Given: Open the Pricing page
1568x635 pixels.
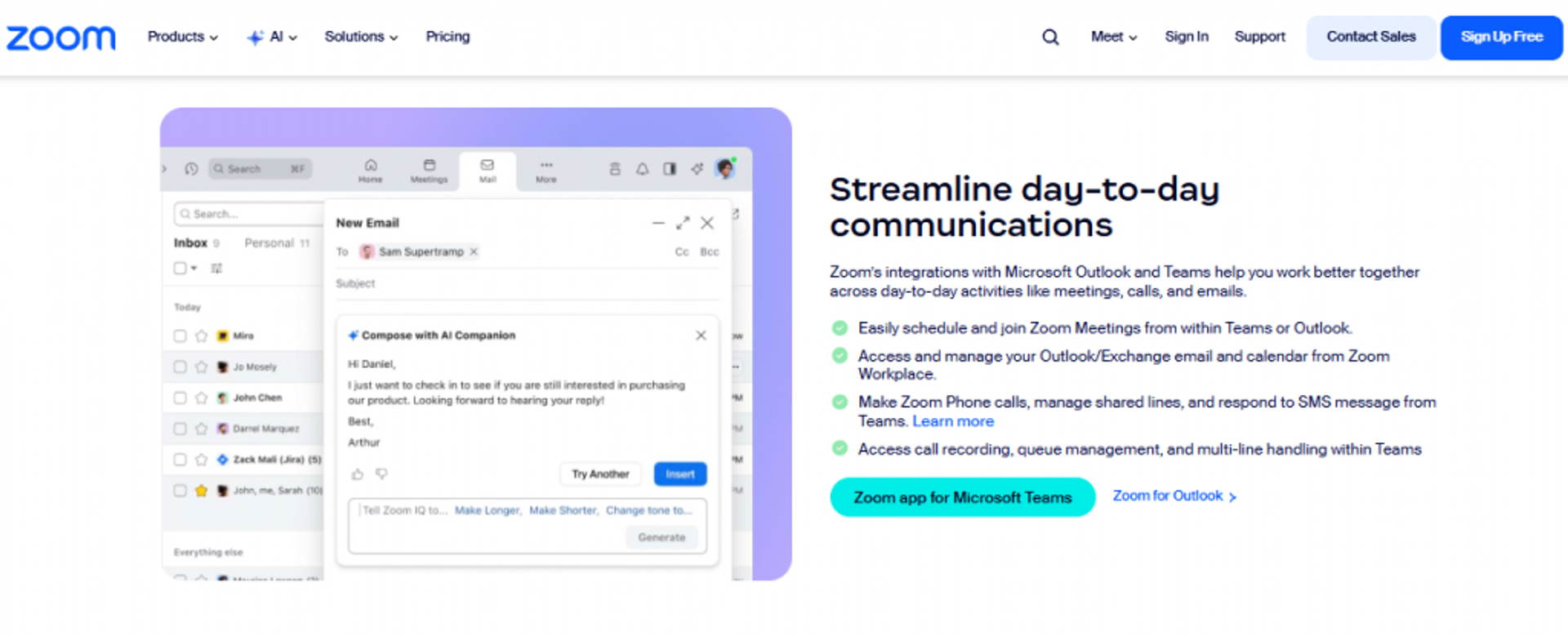Looking at the screenshot, I should pyautogui.click(x=448, y=37).
